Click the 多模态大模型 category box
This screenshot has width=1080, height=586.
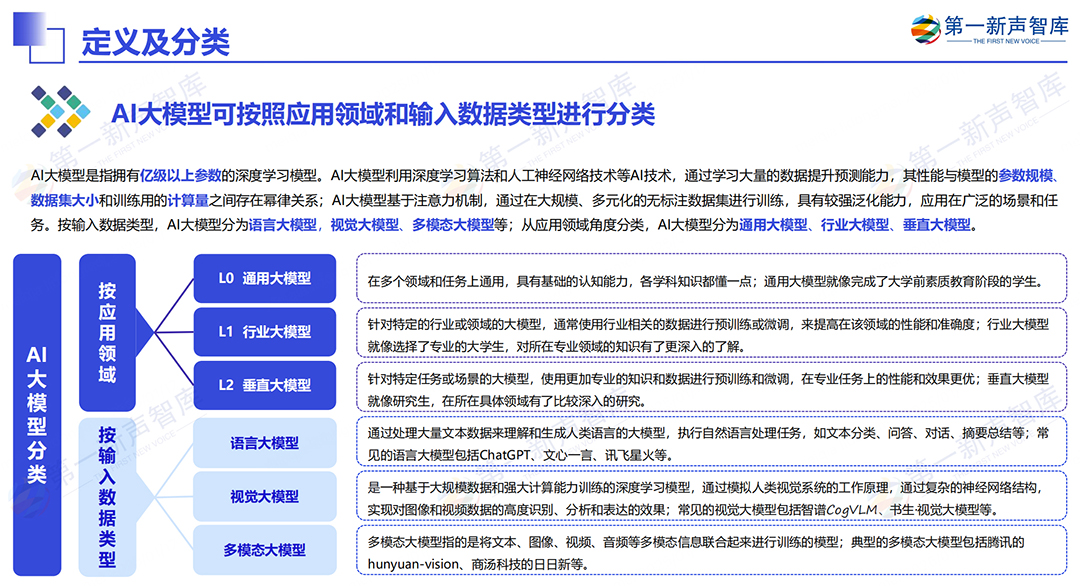pos(264,550)
